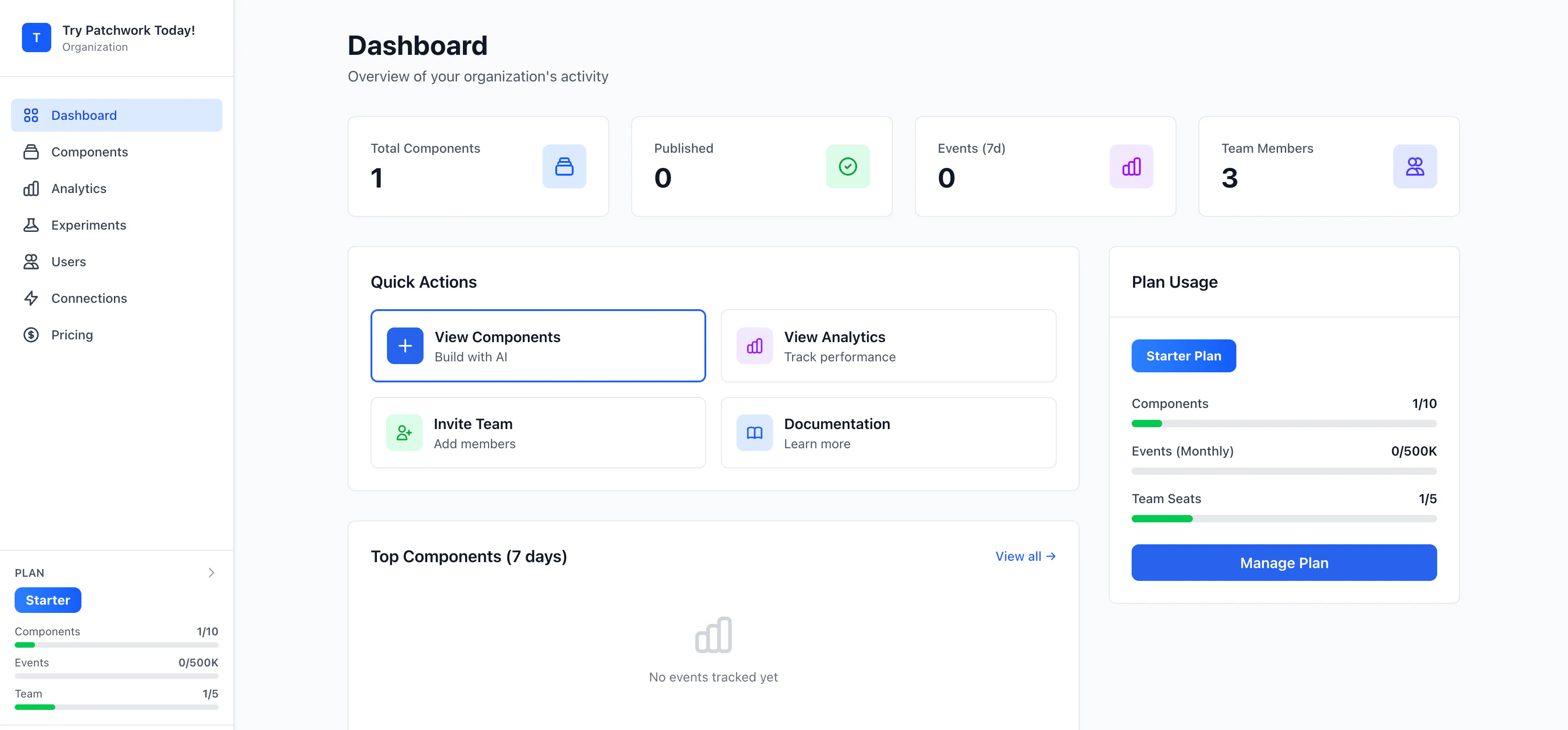The width and height of the screenshot is (1568, 730).
Task: Click the gray chart icon above No events
Action: 714,635
